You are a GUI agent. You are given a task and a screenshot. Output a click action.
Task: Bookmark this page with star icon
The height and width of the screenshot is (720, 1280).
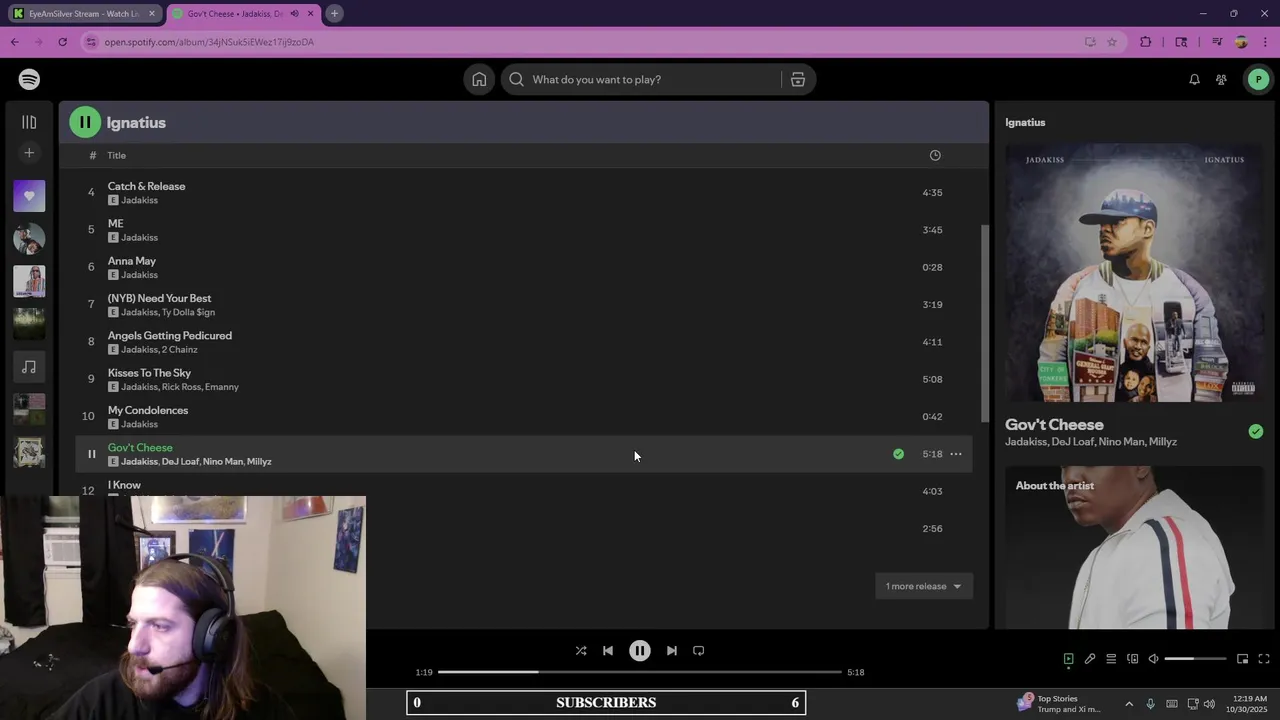tap(1111, 42)
